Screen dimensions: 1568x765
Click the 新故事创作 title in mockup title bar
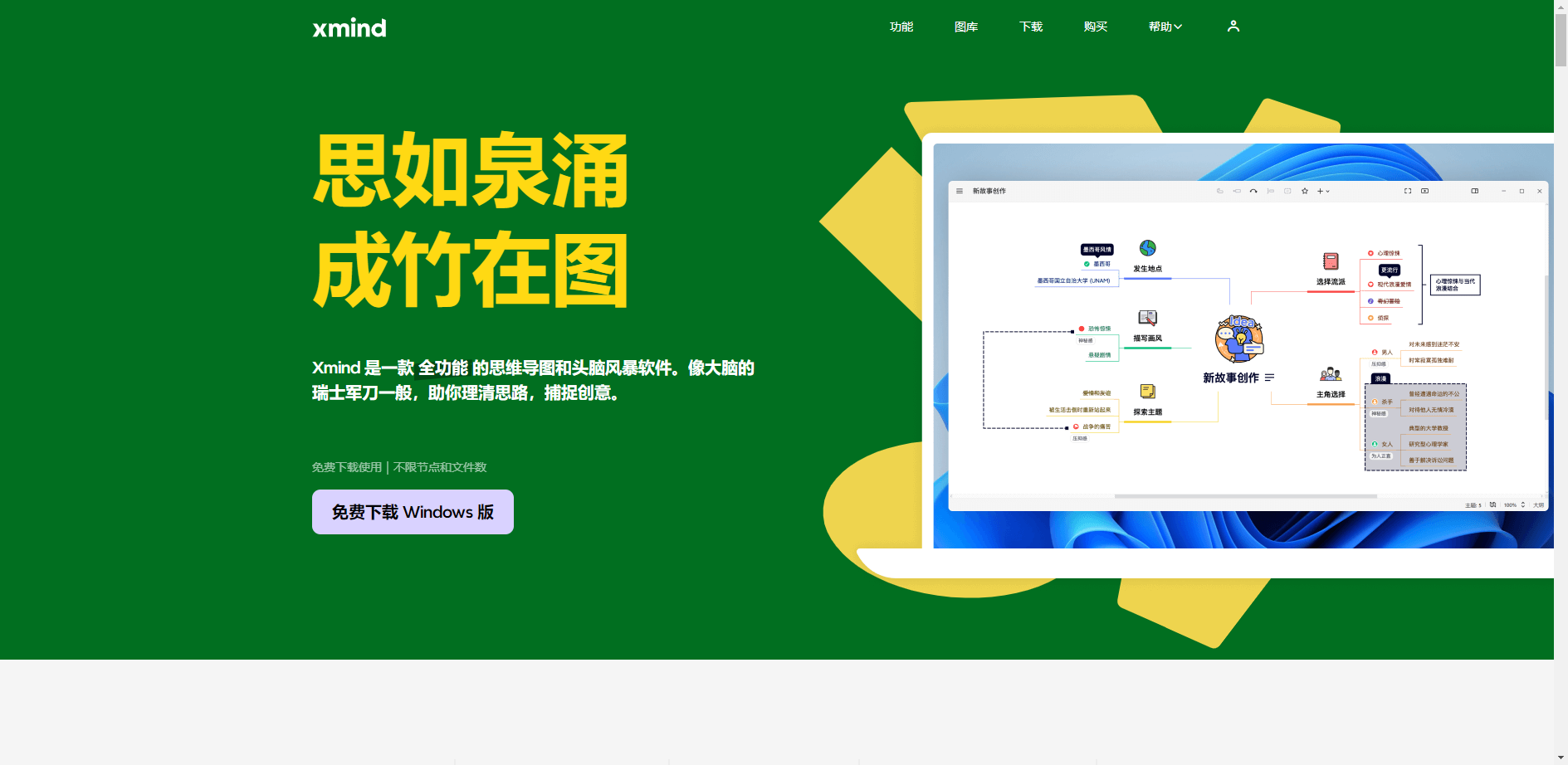989,191
